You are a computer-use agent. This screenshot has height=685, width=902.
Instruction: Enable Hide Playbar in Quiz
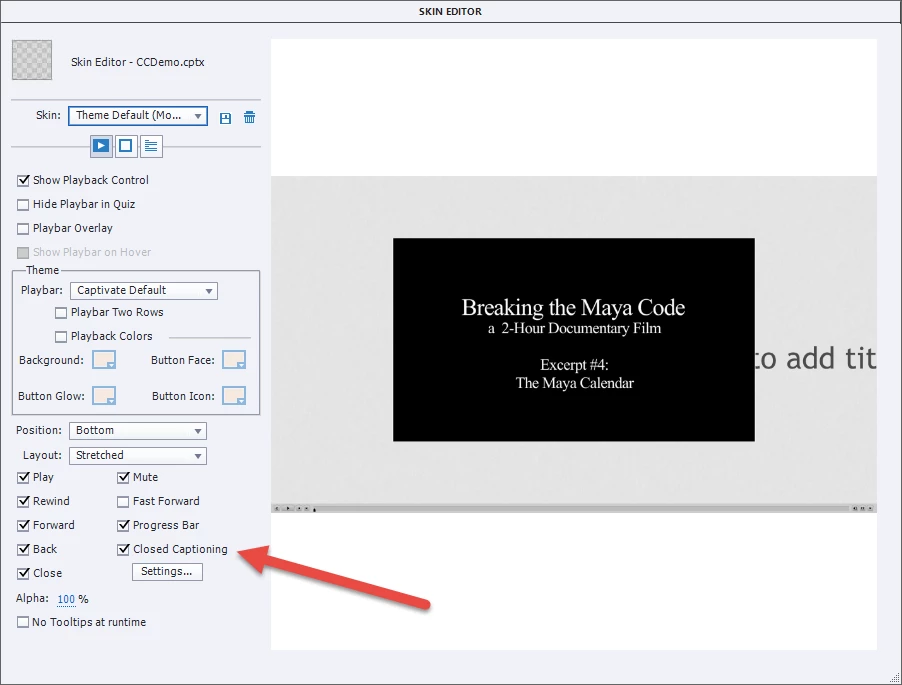pyautogui.click(x=23, y=205)
